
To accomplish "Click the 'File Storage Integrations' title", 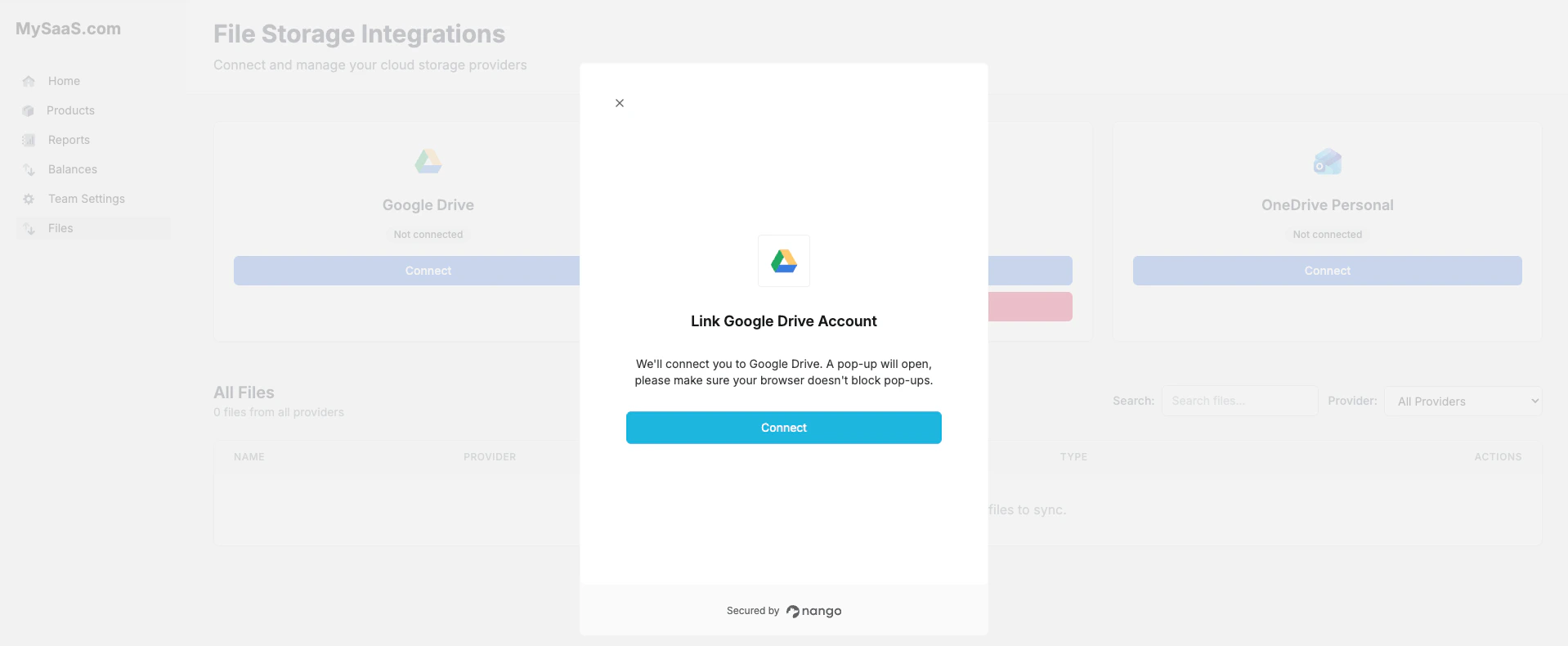I will [x=359, y=34].
